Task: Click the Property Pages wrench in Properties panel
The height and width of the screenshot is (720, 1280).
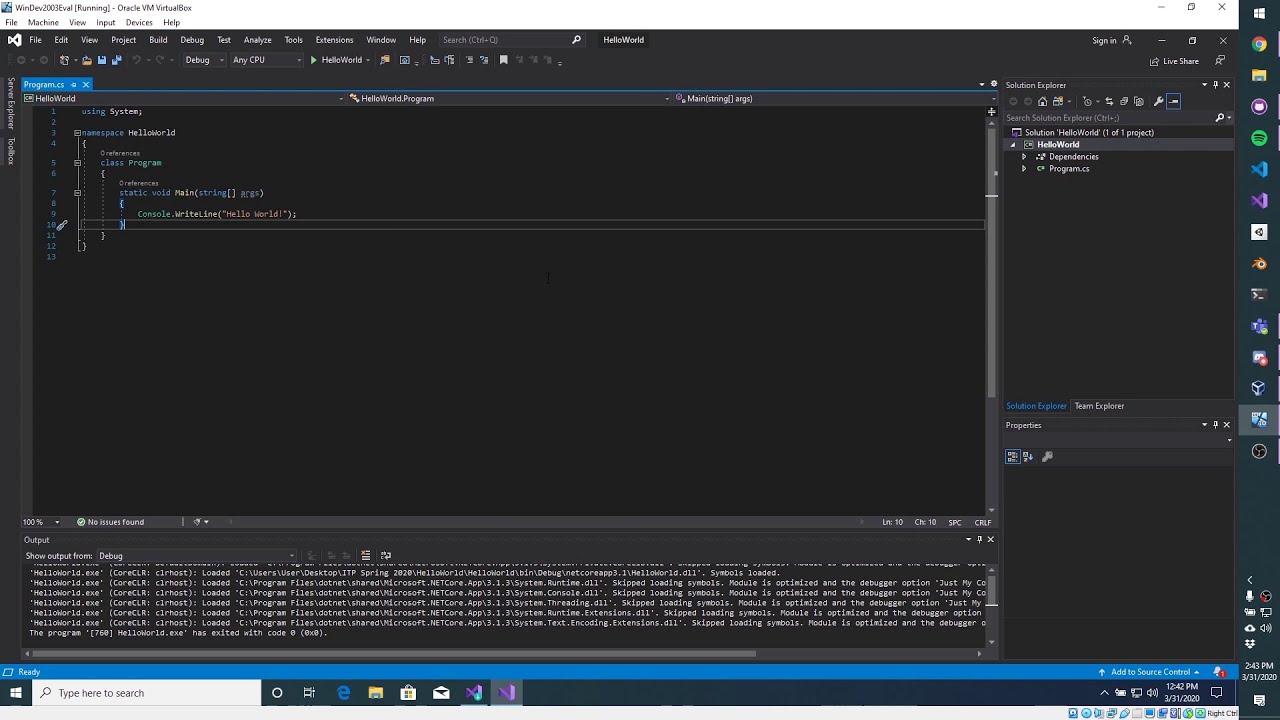Action: tap(1047, 457)
